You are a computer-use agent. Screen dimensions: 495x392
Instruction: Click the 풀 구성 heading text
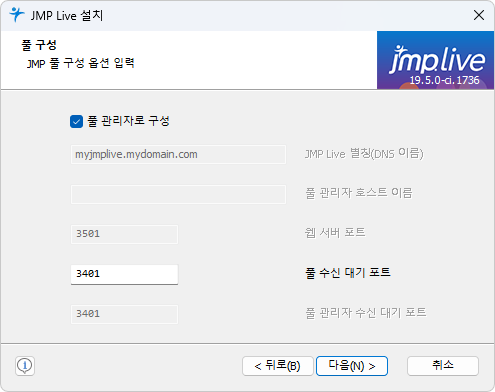pos(39,45)
